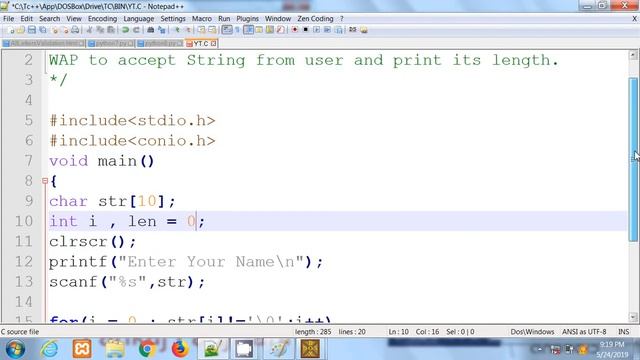Click the Close document toolbar icon
The image size is (640, 360).
click(x=55, y=30)
